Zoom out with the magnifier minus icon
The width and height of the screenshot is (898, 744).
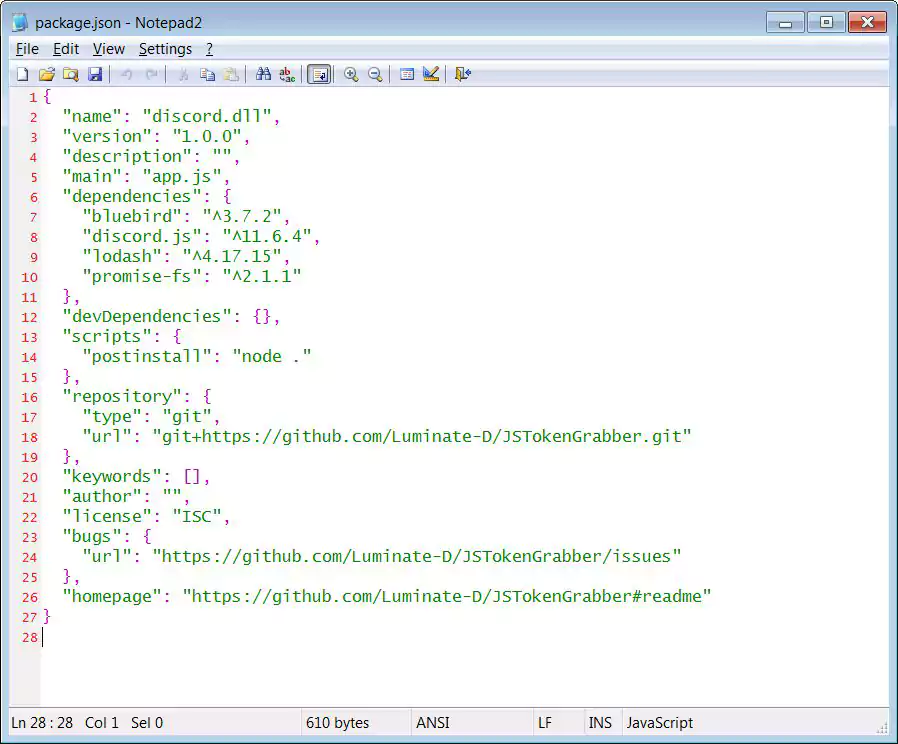pos(375,74)
